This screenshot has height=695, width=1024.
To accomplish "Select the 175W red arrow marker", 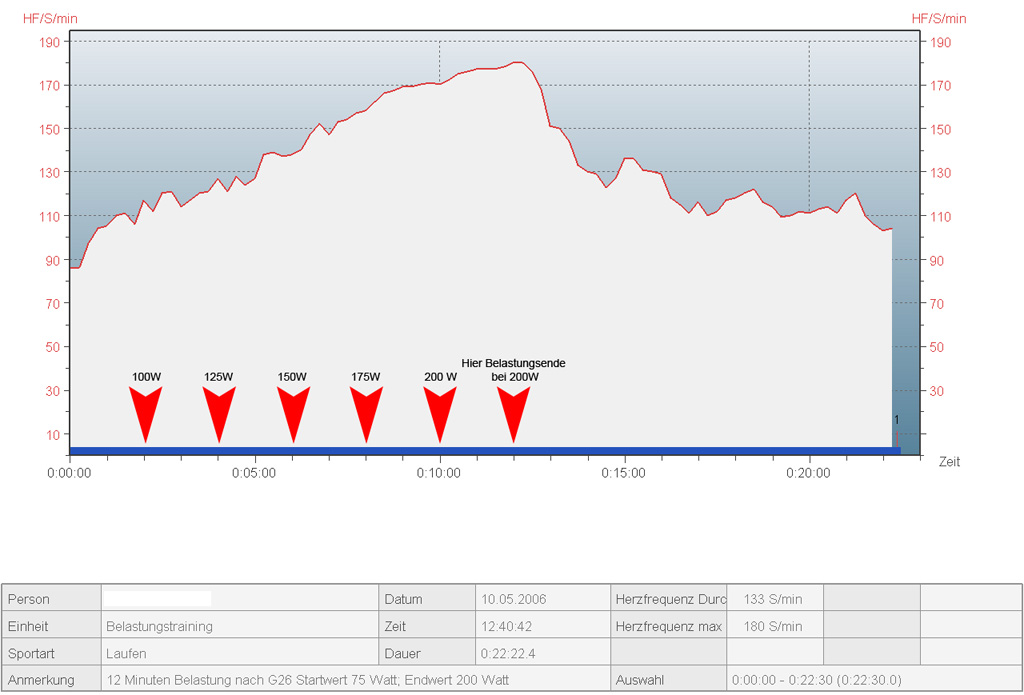I will coord(366,410).
